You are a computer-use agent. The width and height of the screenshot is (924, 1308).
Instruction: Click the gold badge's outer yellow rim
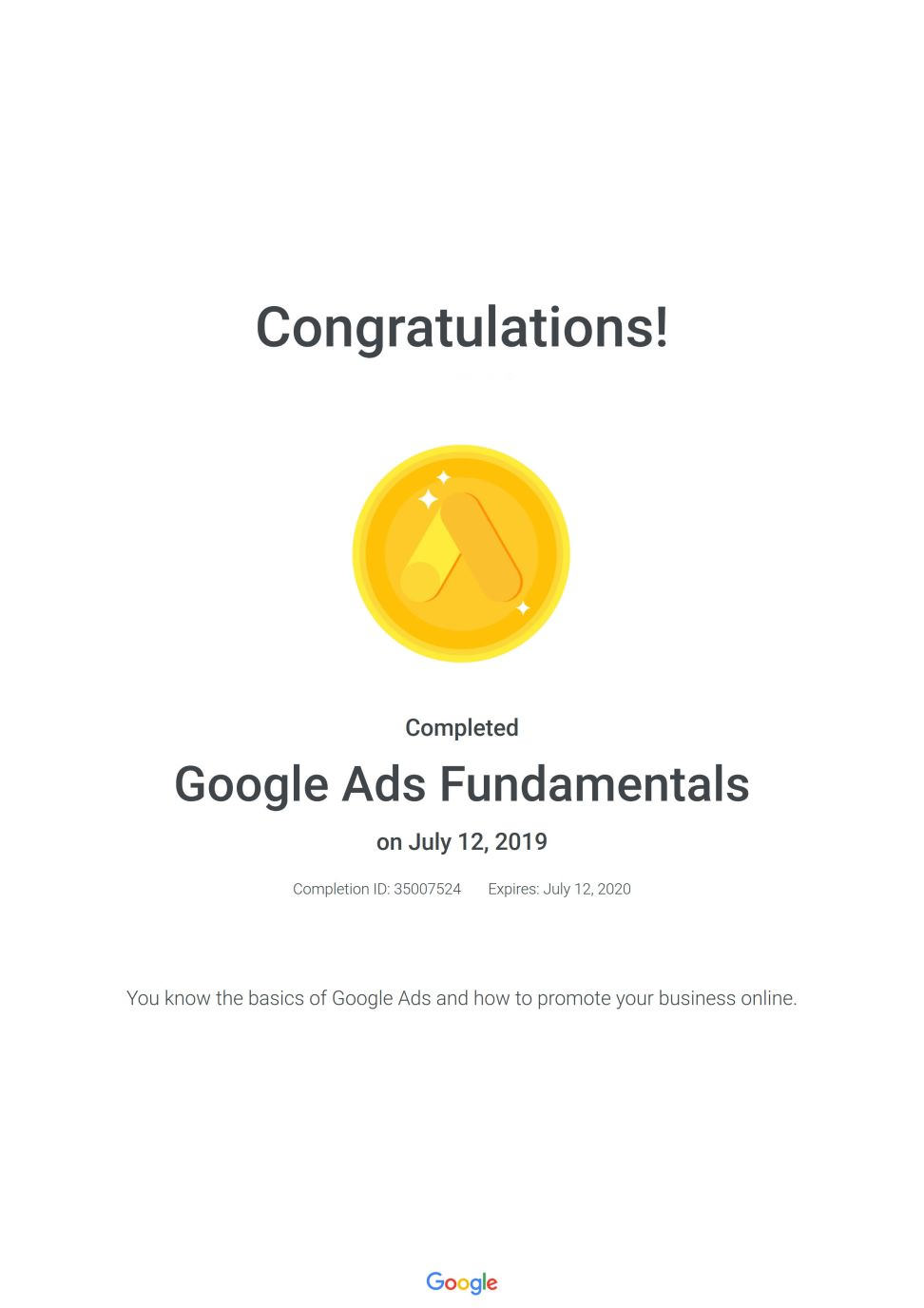tap(360, 553)
